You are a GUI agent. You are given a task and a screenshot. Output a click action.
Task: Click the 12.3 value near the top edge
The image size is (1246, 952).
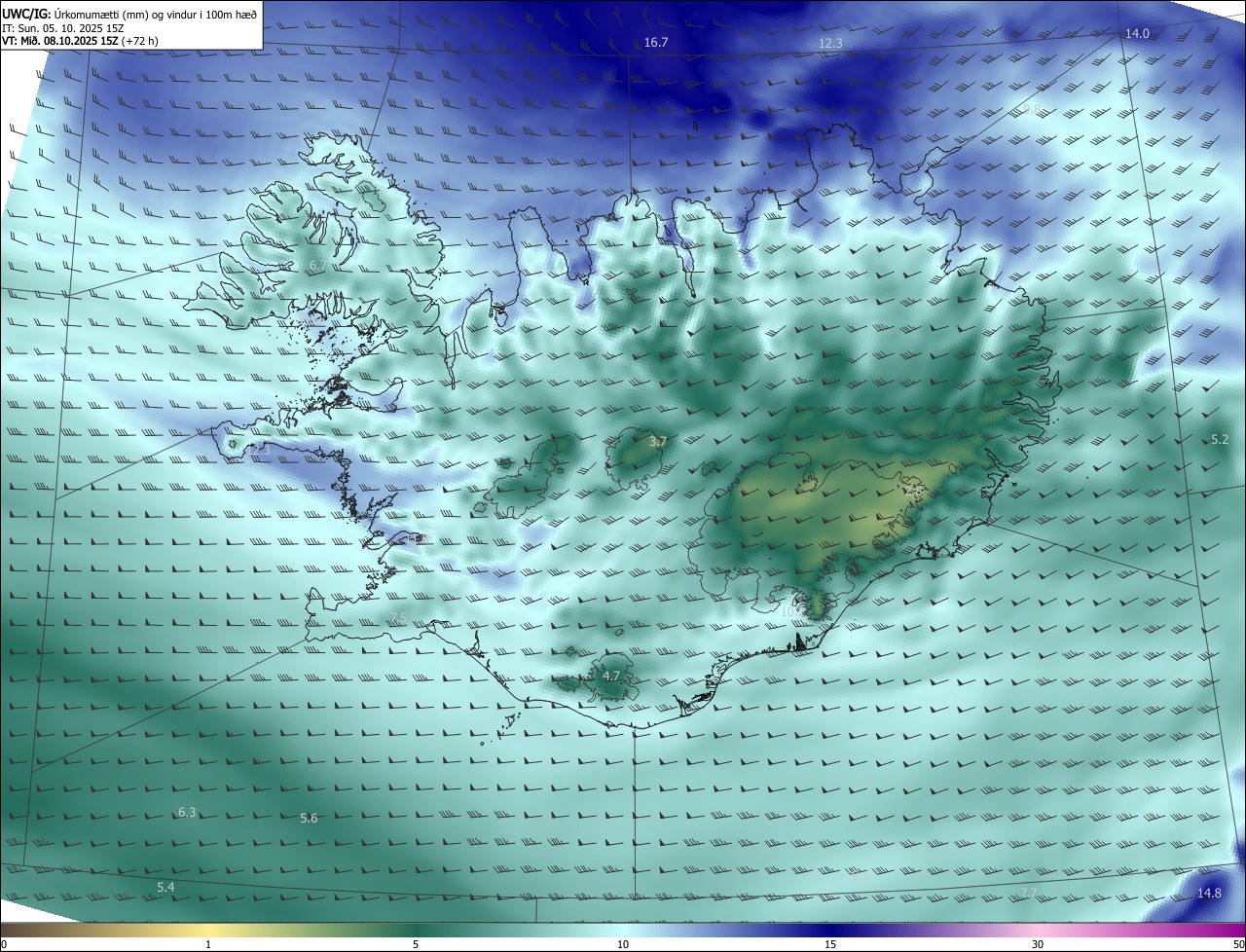pyautogui.click(x=830, y=43)
